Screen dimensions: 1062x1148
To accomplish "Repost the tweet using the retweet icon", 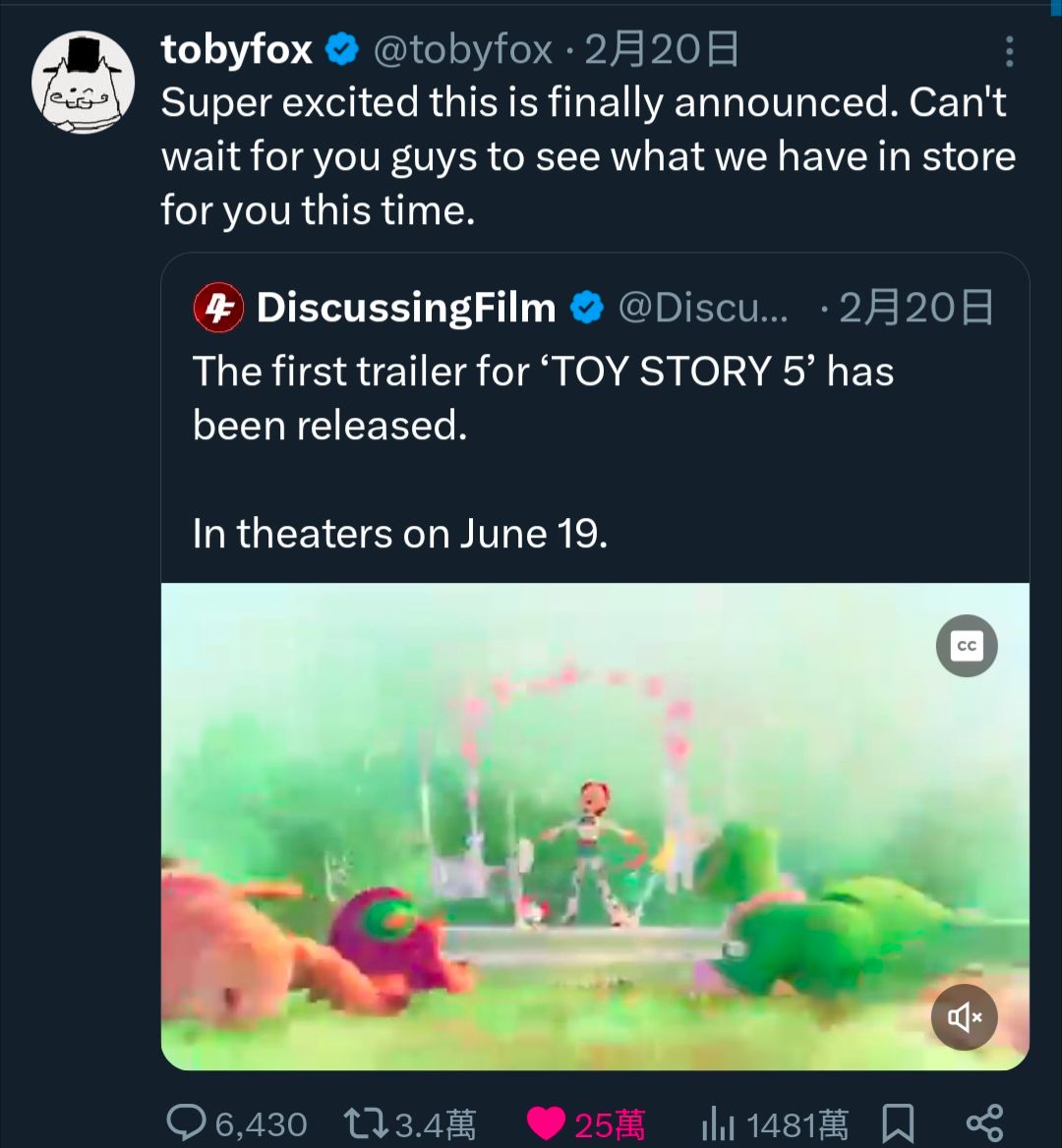I will [366, 1122].
